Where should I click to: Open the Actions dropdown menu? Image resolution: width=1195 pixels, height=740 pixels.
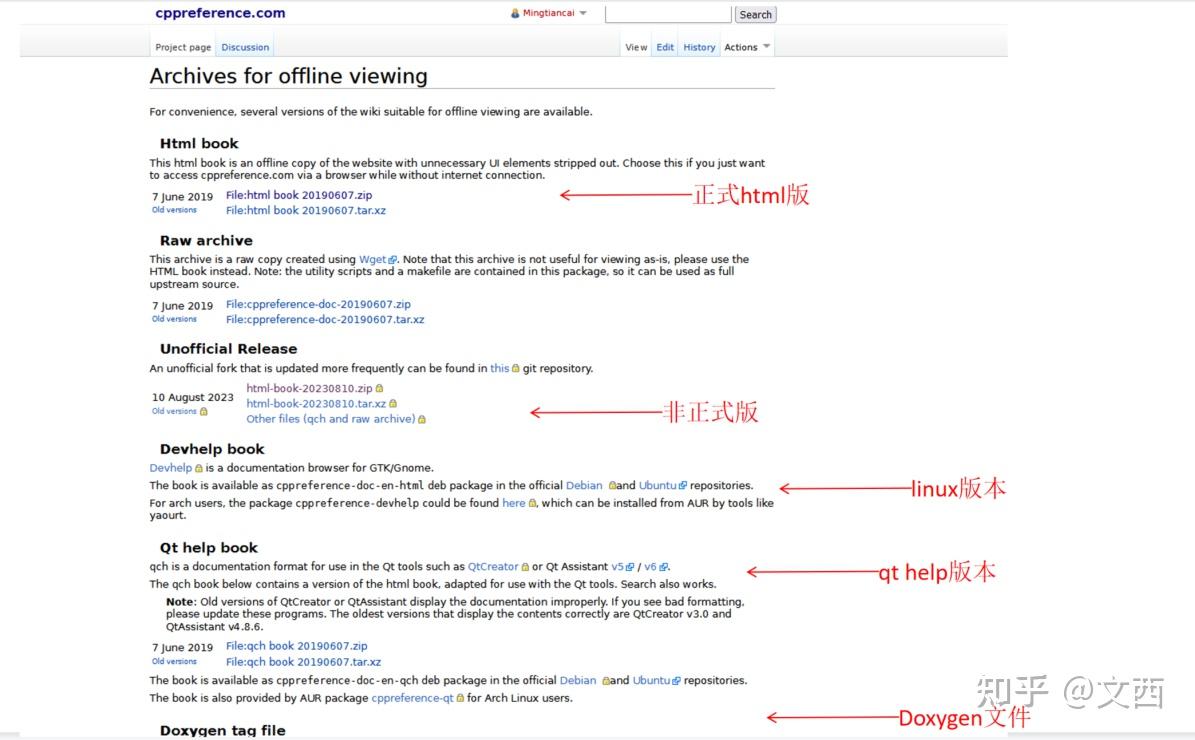pos(742,46)
